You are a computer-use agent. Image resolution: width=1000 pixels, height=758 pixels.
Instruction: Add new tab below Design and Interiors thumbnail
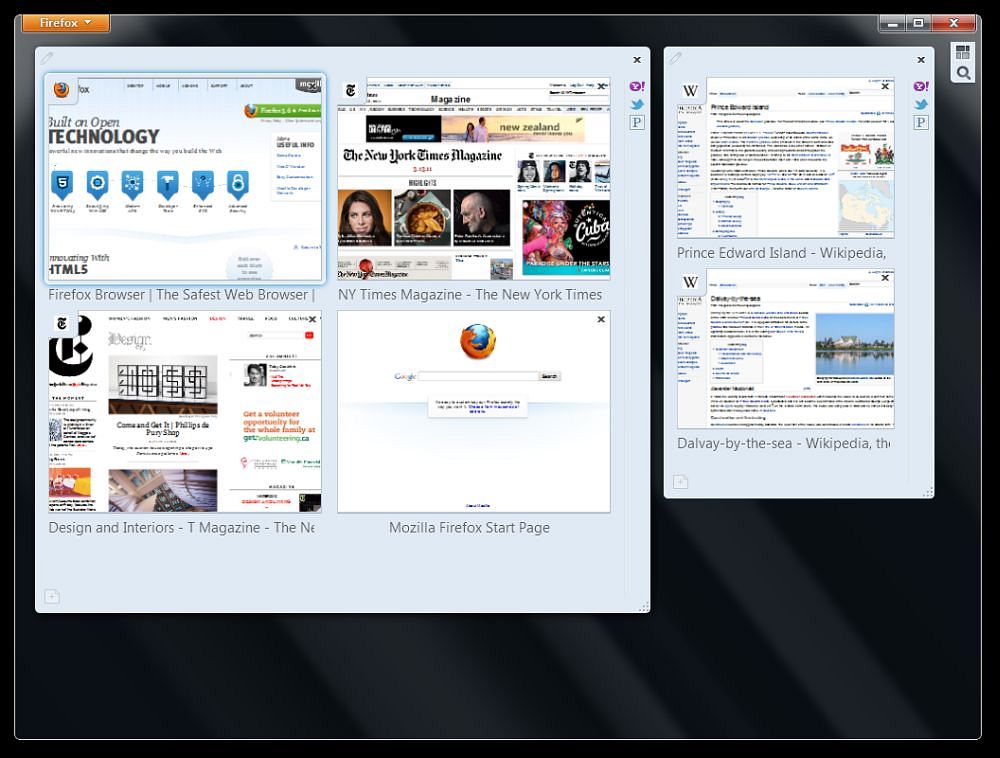tap(52, 597)
